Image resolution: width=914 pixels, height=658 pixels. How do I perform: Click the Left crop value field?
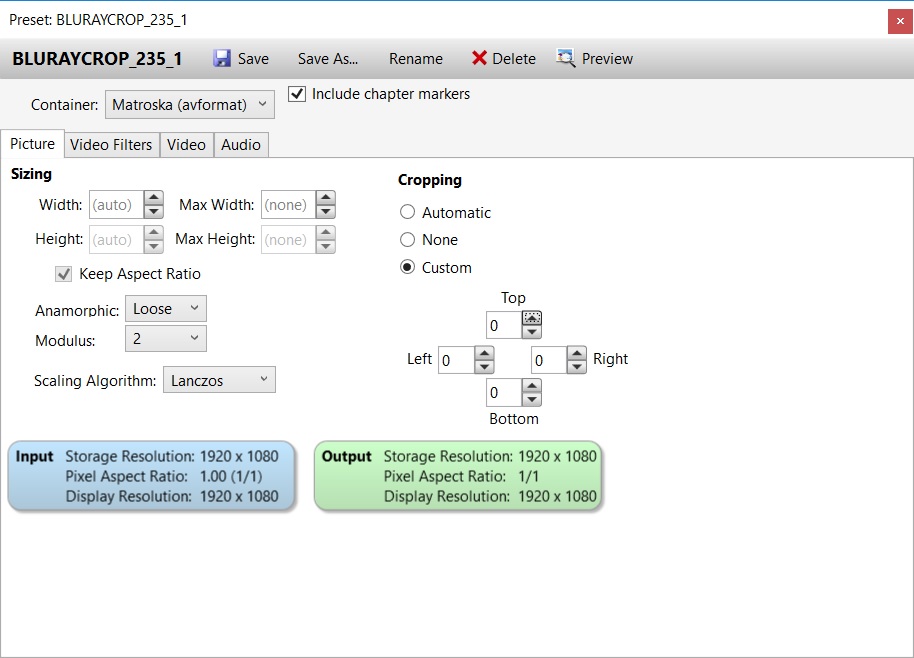coord(455,360)
